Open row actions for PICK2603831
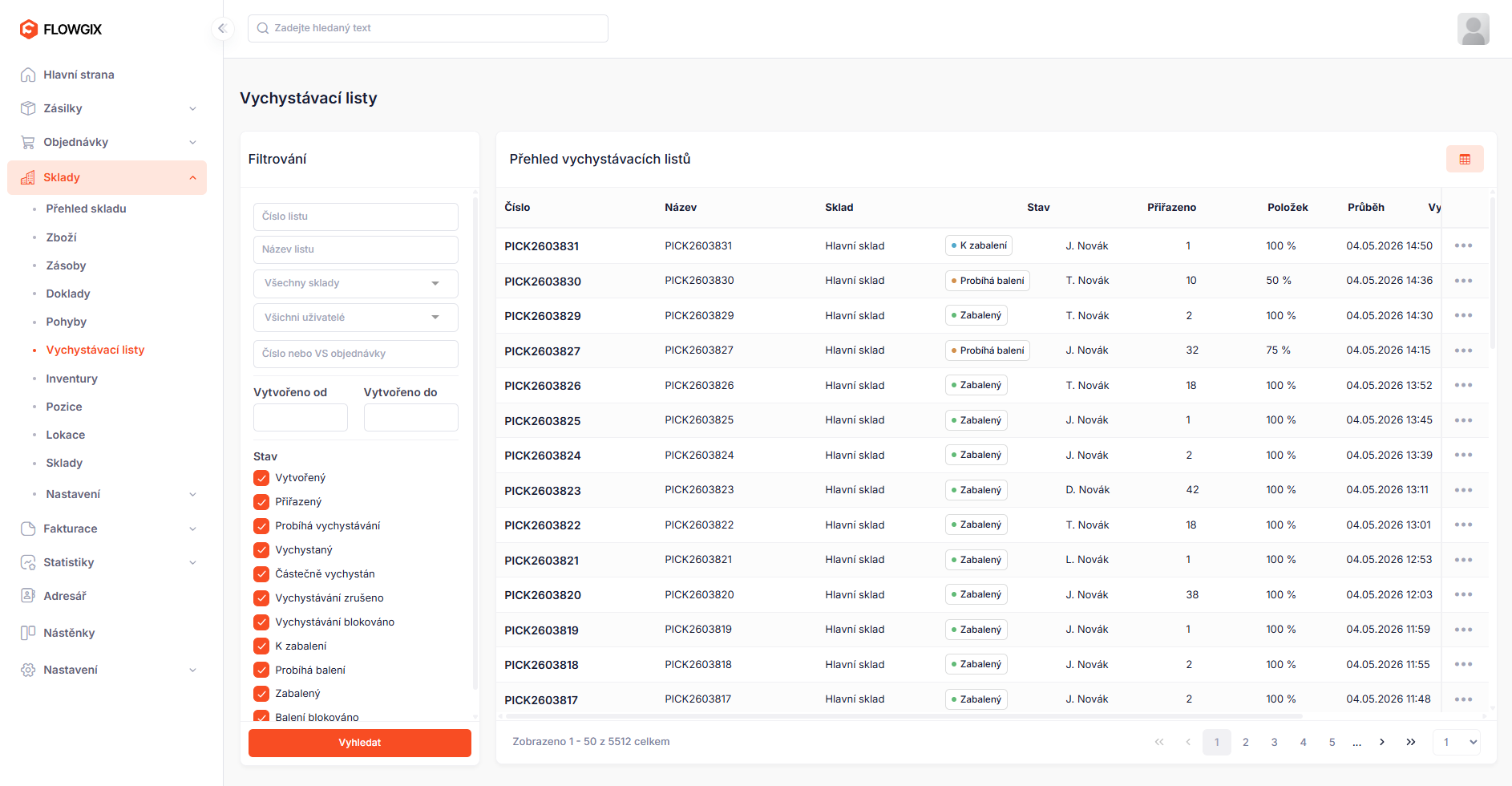The image size is (1512, 786). (1463, 245)
